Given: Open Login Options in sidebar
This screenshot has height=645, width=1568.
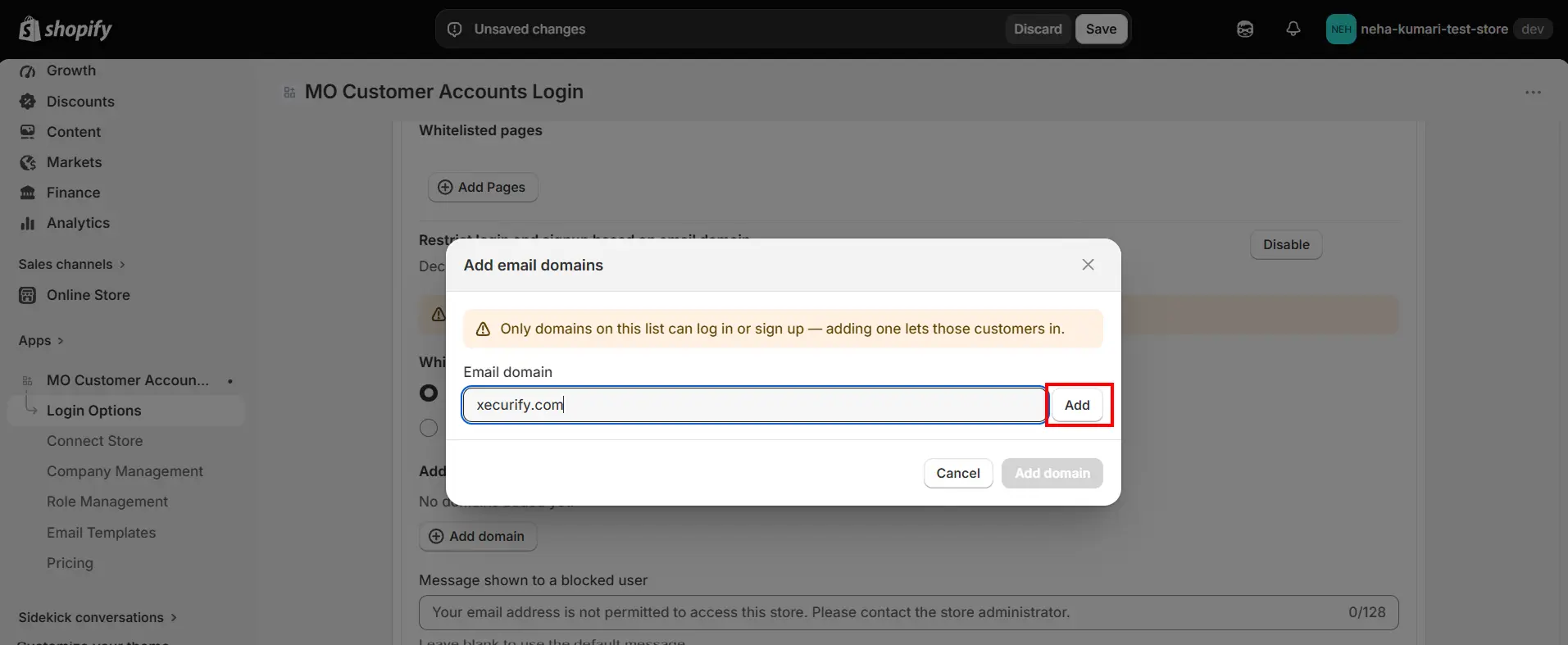Looking at the screenshot, I should 126,411.
